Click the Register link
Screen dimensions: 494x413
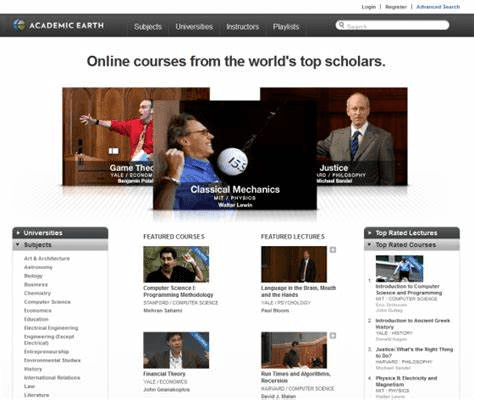click(x=396, y=7)
